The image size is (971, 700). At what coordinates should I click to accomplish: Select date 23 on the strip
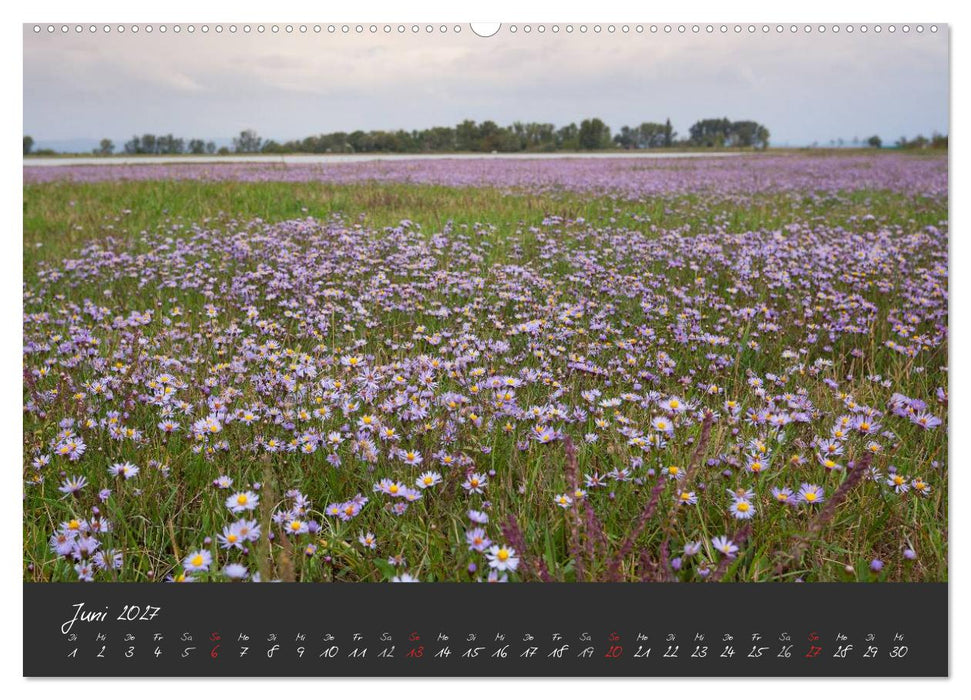coord(699,652)
